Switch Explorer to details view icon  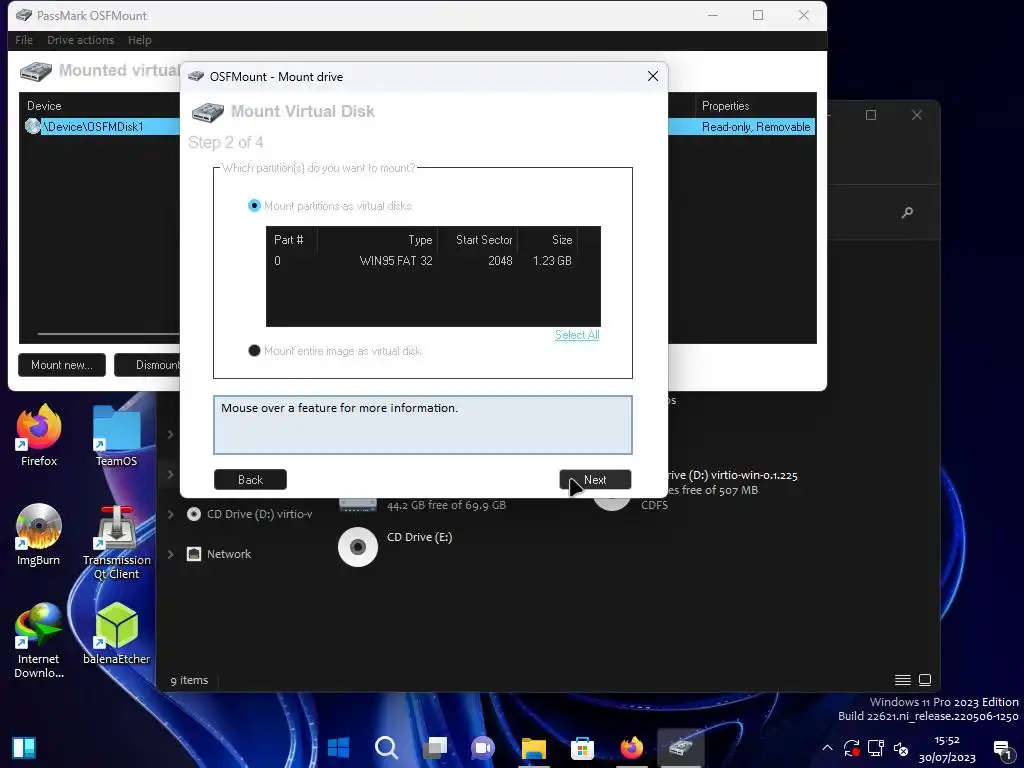(903, 680)
